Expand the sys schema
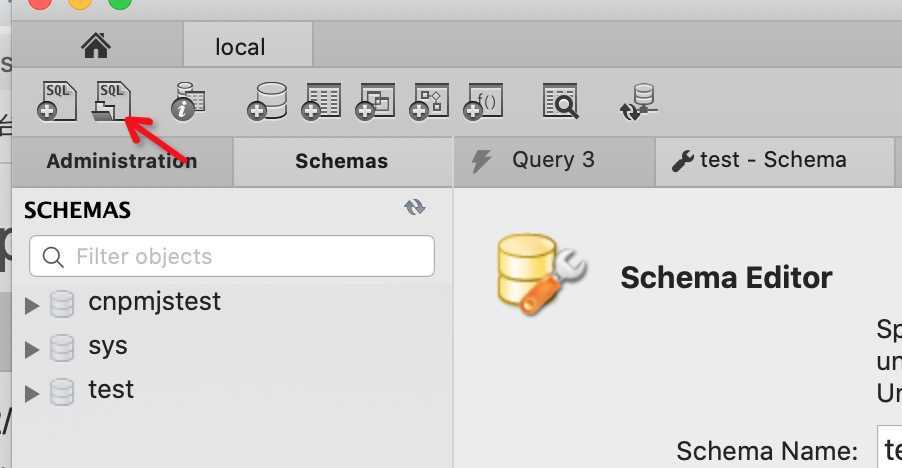Viewport: 902px width, 468px height. click(x=32, y=349)
